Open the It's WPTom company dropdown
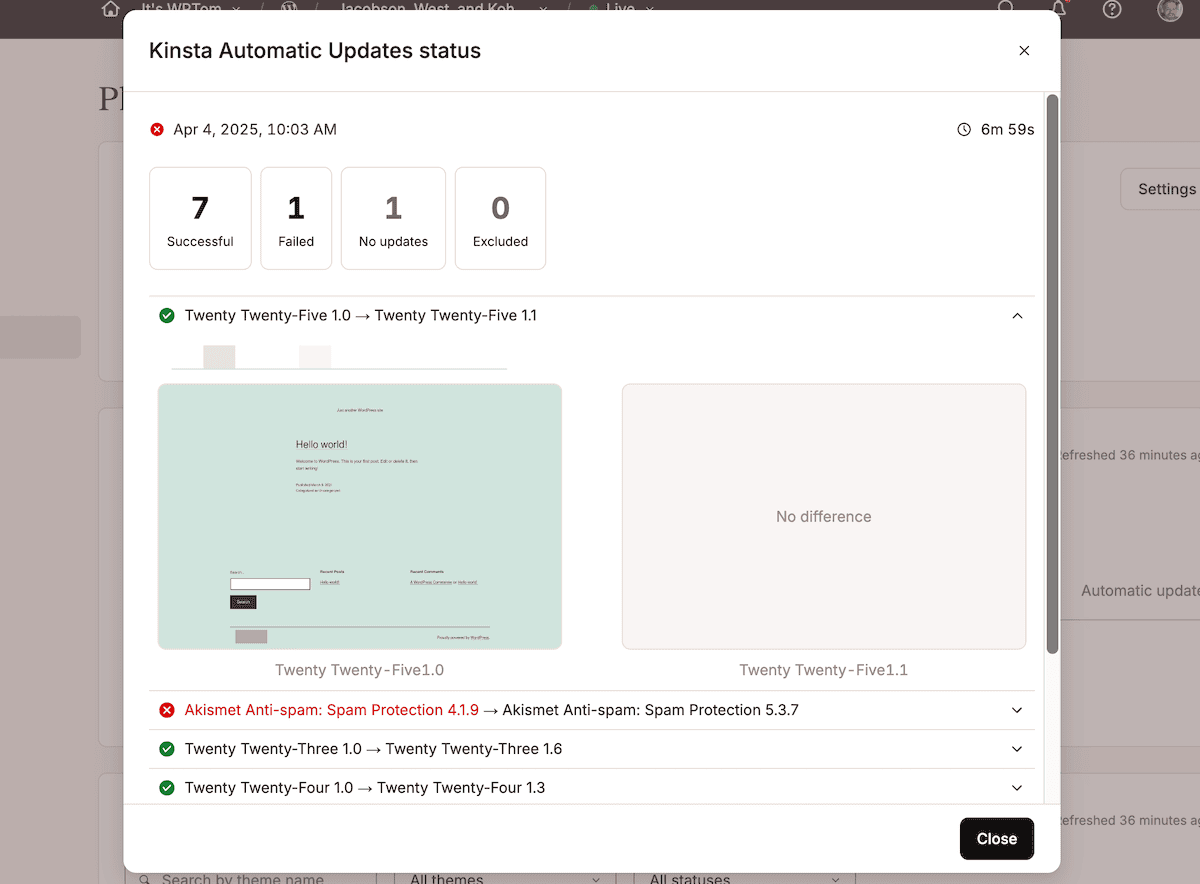Image resolution: width=1200 pixels, height=884 pixels. click(190, 8)
